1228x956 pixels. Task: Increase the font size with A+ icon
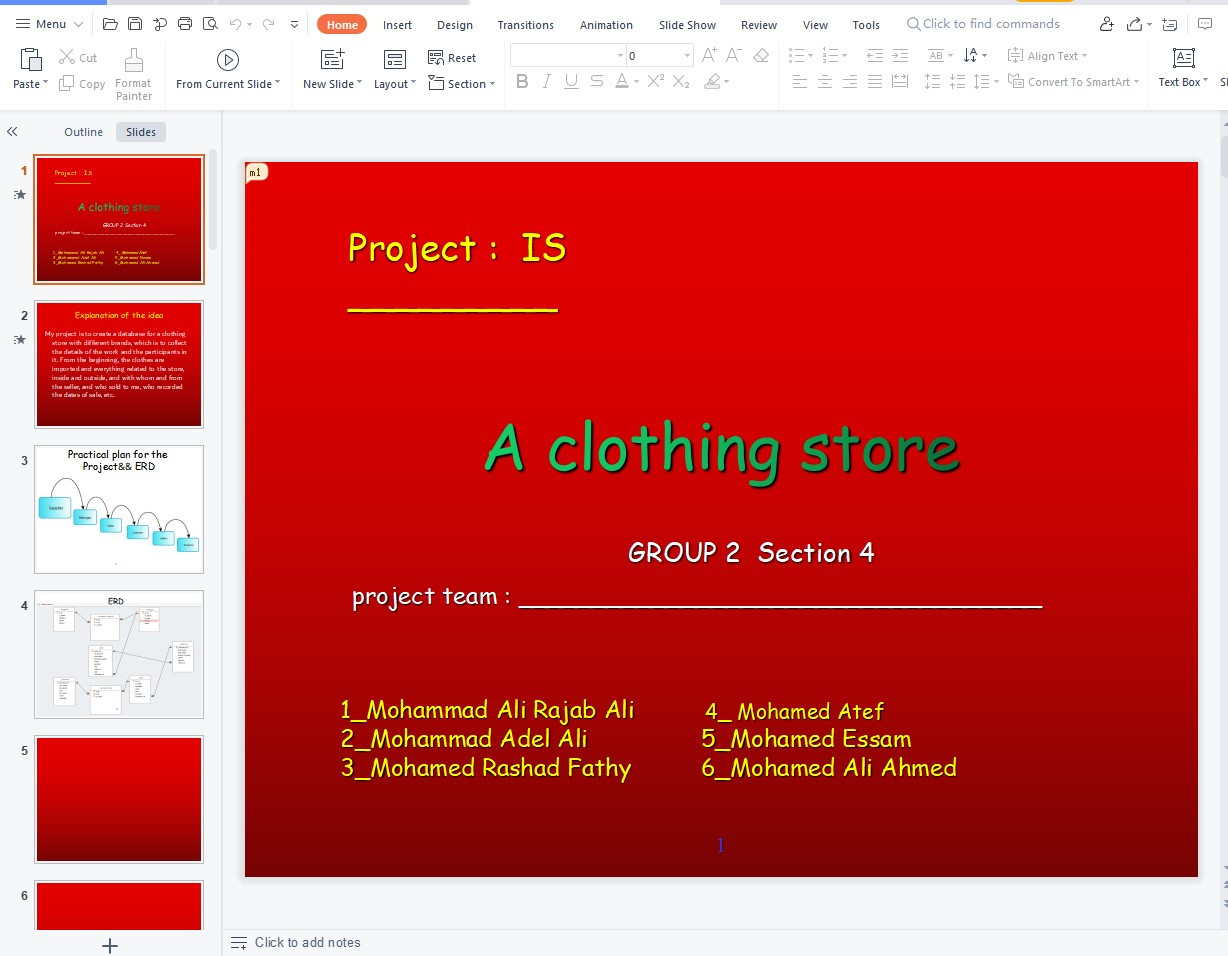pyautogui.click(x=708, y=56)
